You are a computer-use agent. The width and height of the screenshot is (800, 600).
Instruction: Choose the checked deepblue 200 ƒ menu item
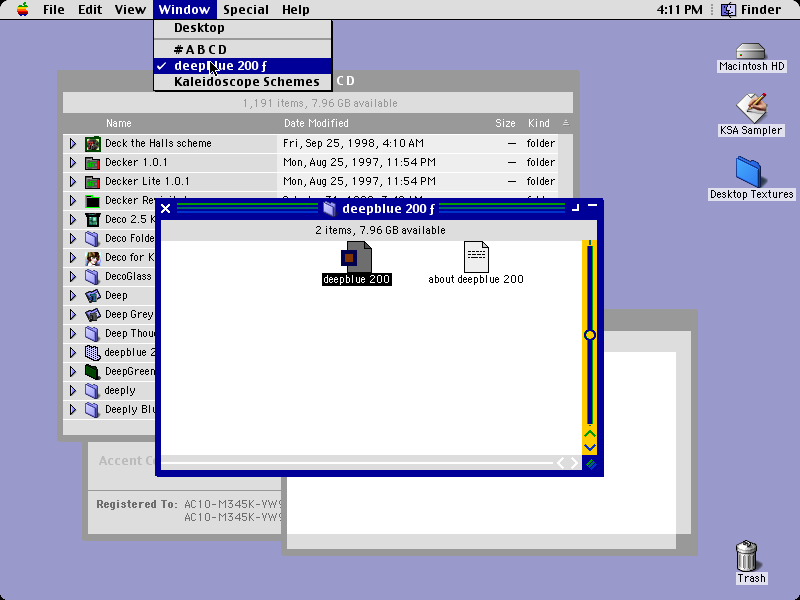coord(243,66)
